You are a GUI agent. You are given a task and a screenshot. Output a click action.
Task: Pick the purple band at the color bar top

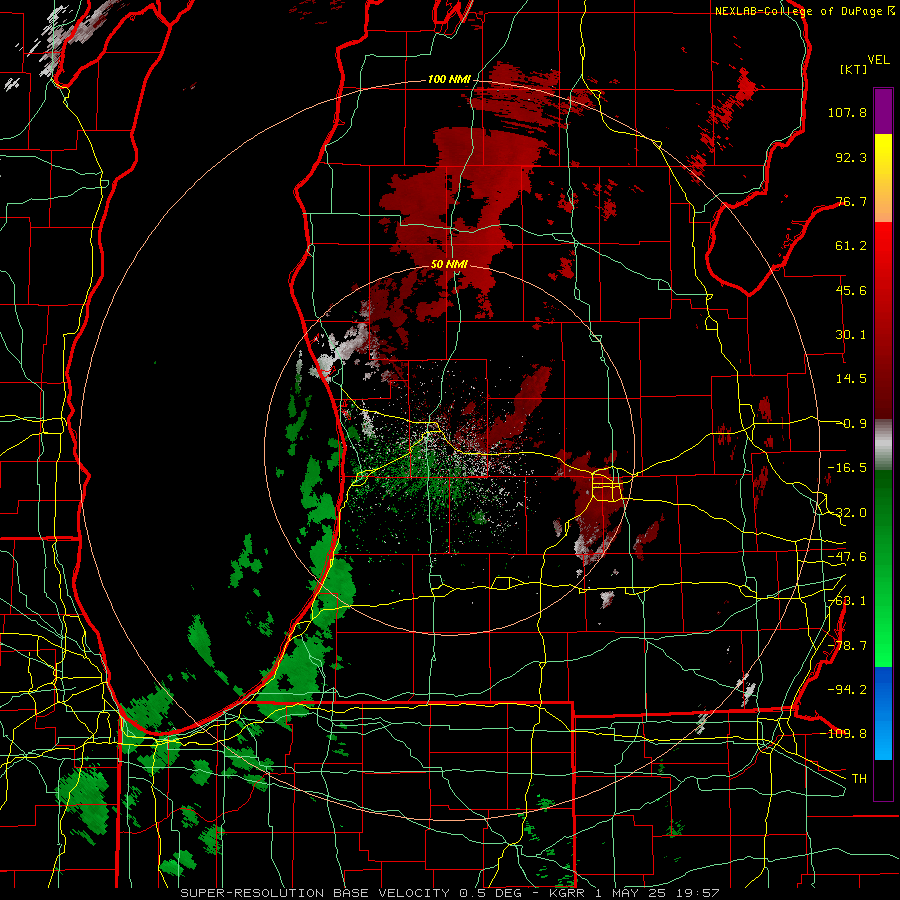pyautogui.click(x=883, y=111)
